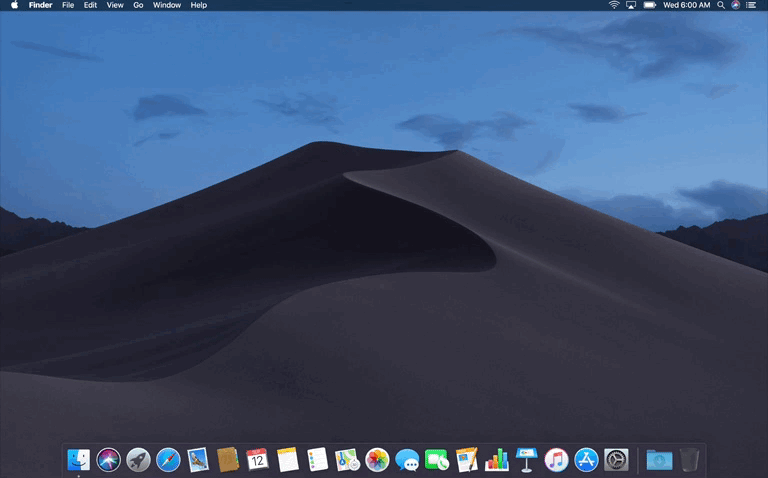Open Numbers bar chart icon
768x478 pixels.
497,460
